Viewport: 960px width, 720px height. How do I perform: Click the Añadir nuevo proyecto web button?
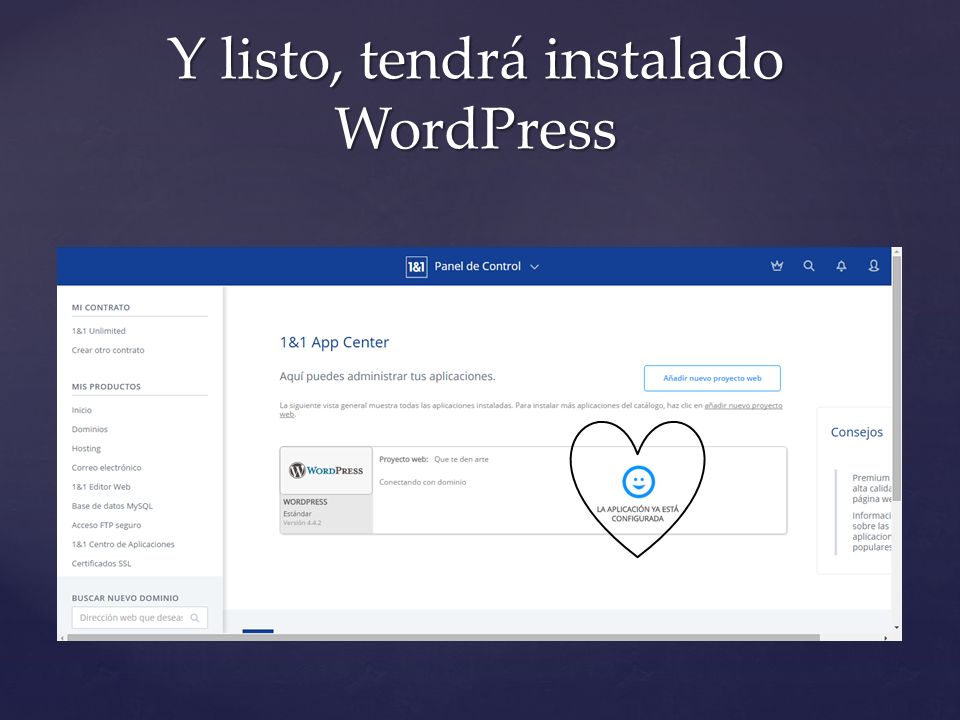tap(712, 378)
